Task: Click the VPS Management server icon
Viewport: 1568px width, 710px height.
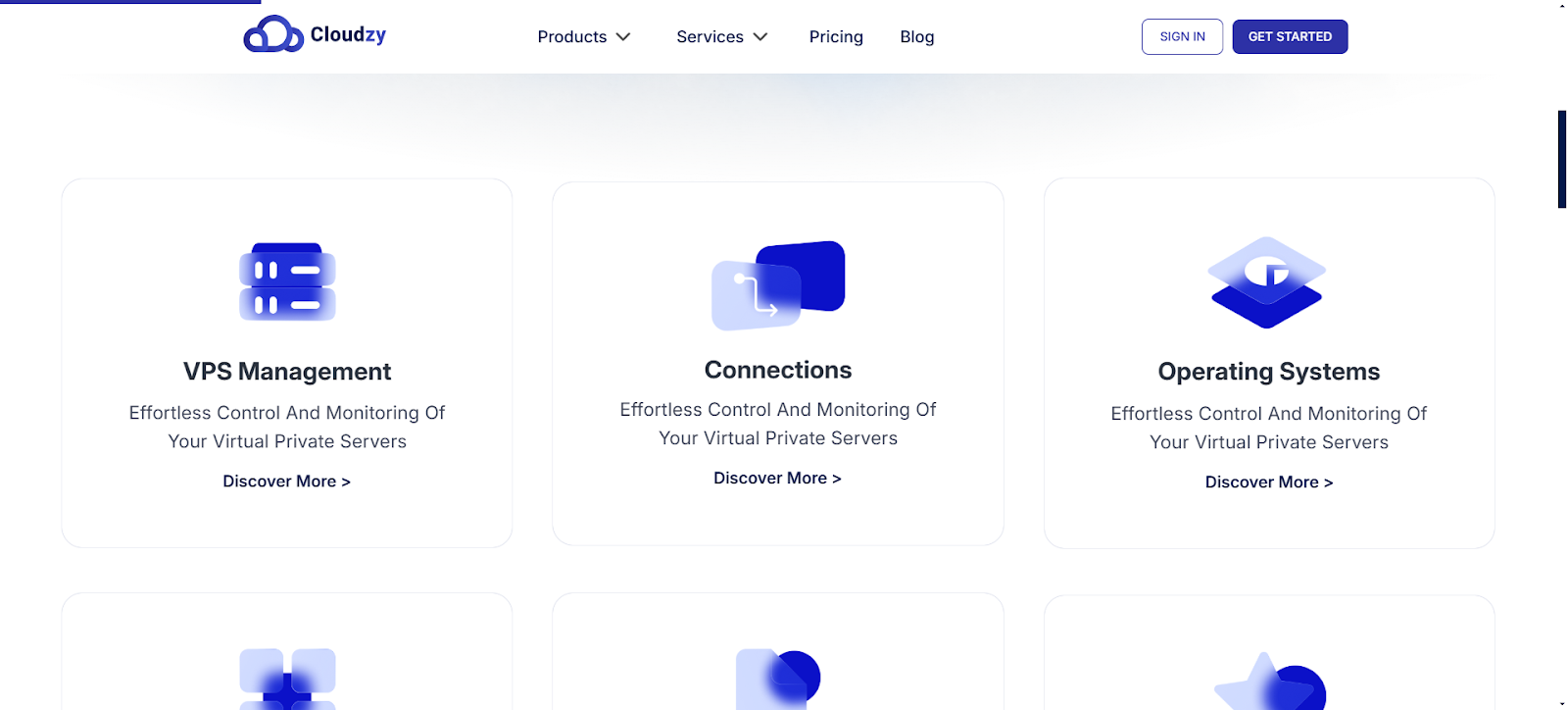Action: coord(287,282)
